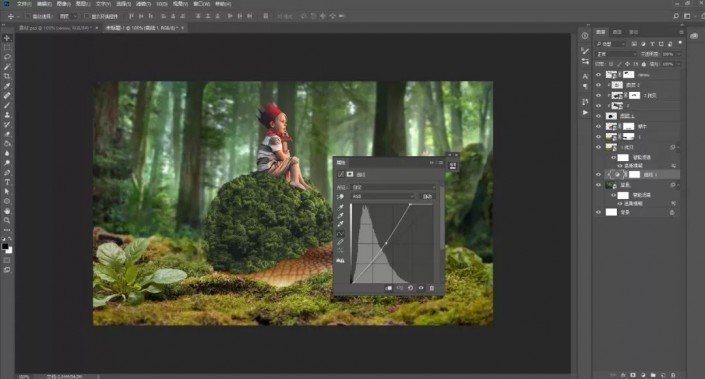Open the RGB channel dropdown in Curves
The image size is (705, 379).
tap(383, 196)
